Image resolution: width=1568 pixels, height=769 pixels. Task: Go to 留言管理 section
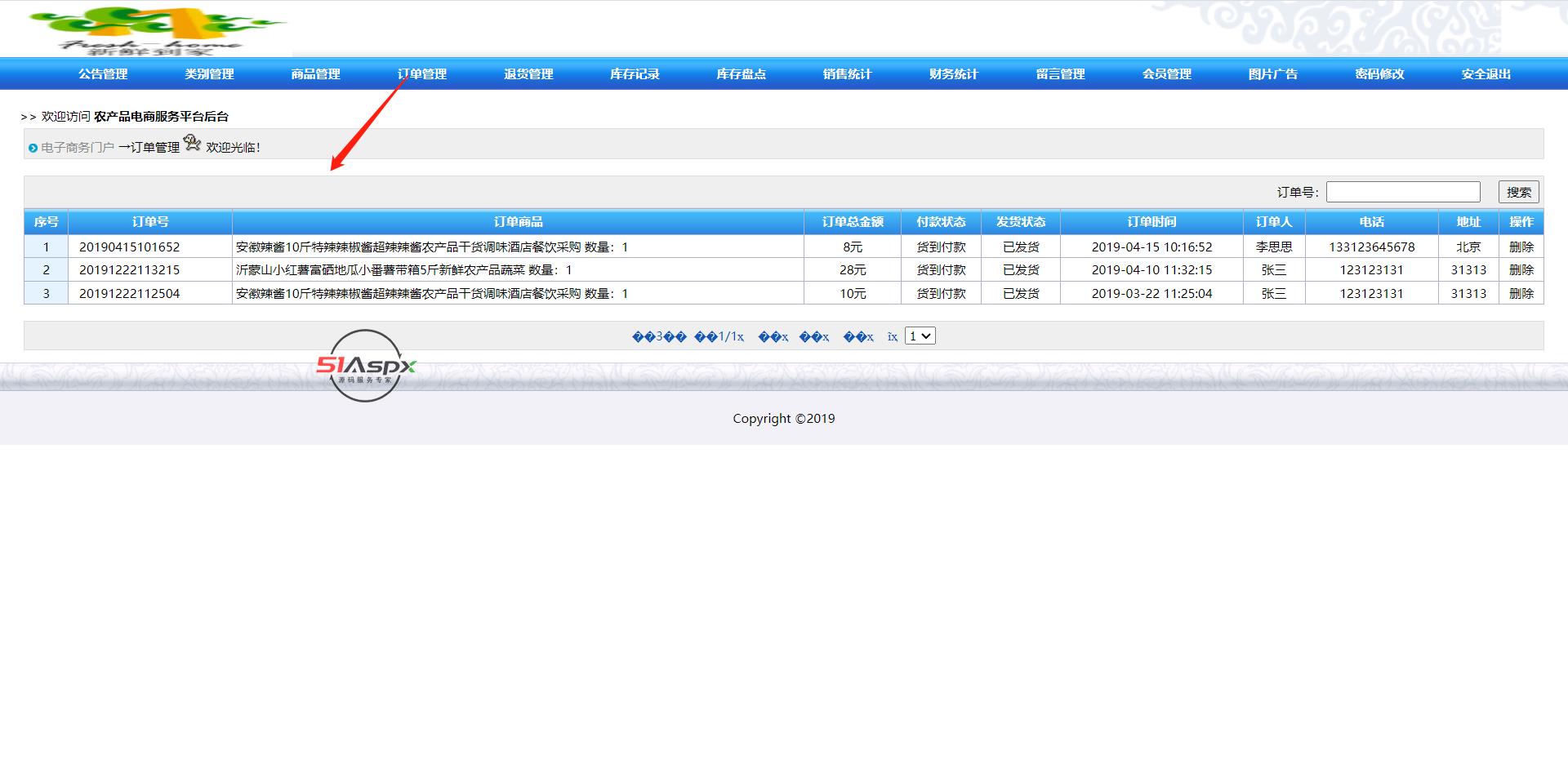1060,74
